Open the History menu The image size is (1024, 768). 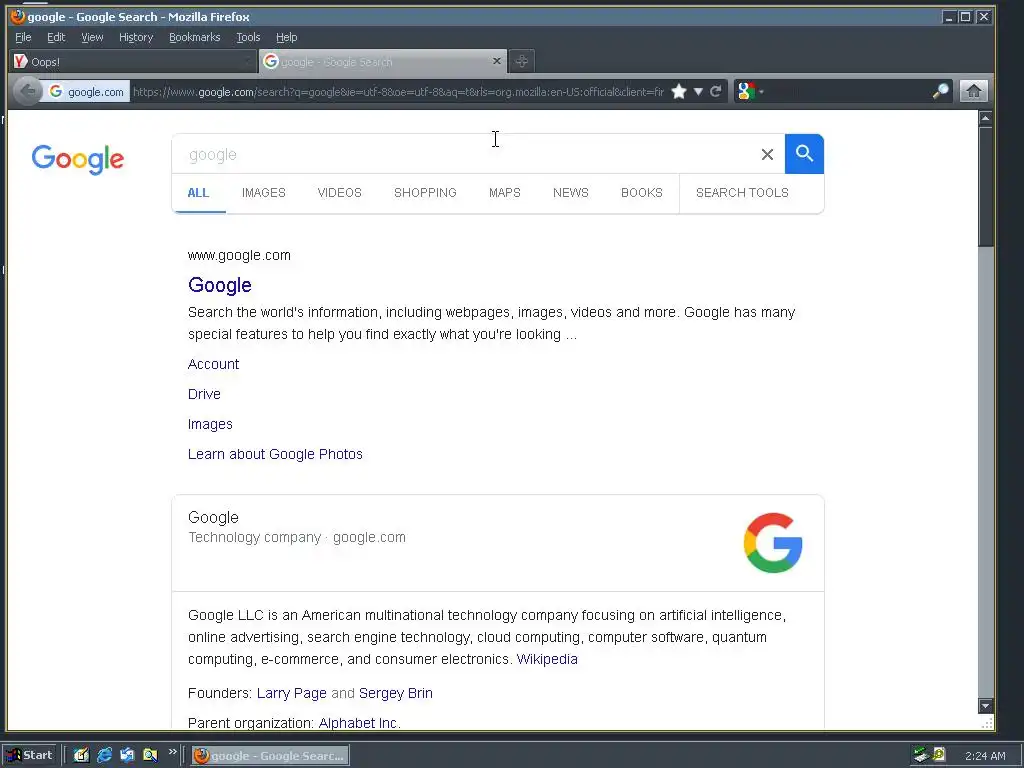click(x=136, y=37)
